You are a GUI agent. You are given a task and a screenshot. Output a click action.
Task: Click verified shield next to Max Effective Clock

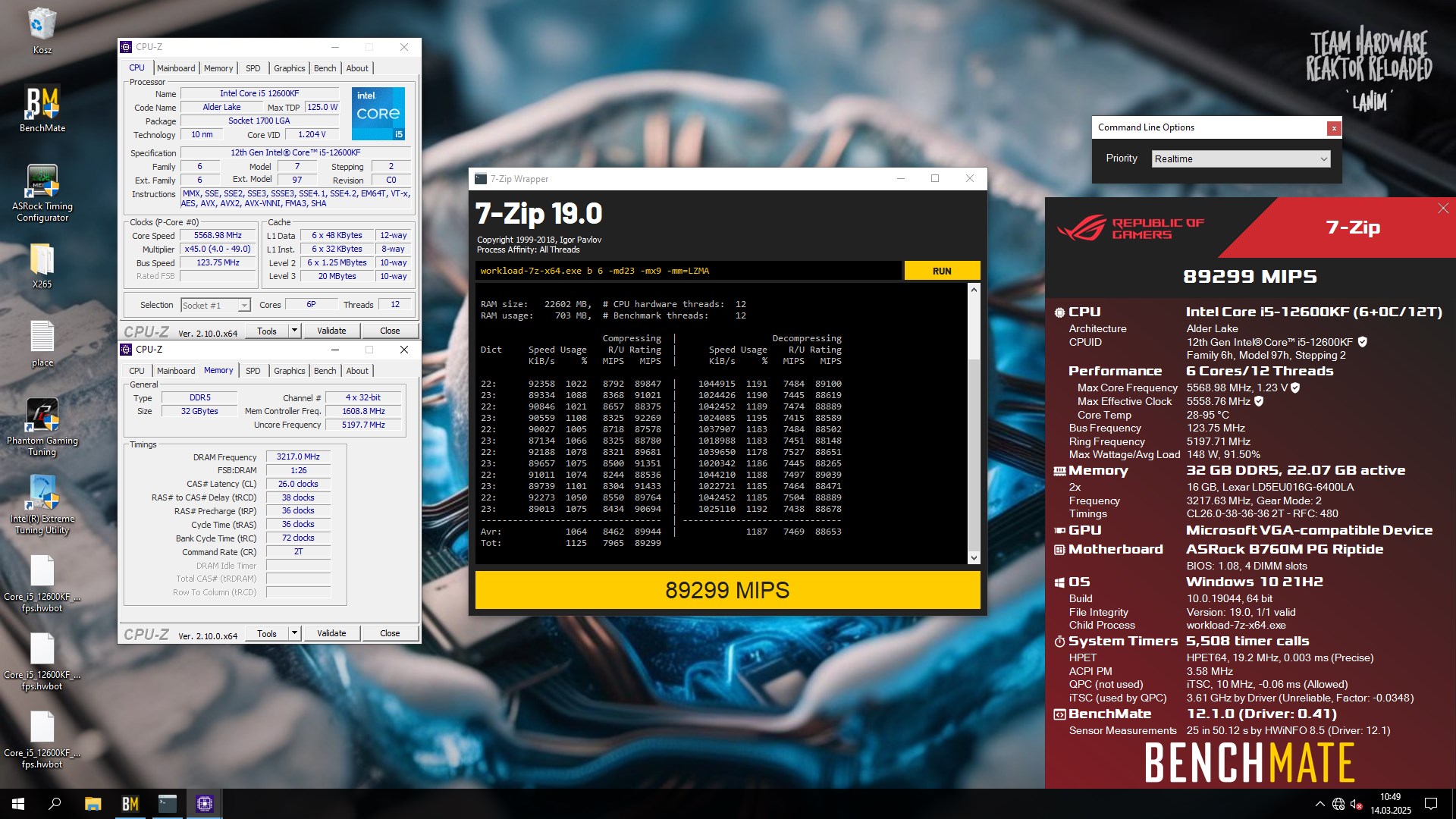point(1259,401)
